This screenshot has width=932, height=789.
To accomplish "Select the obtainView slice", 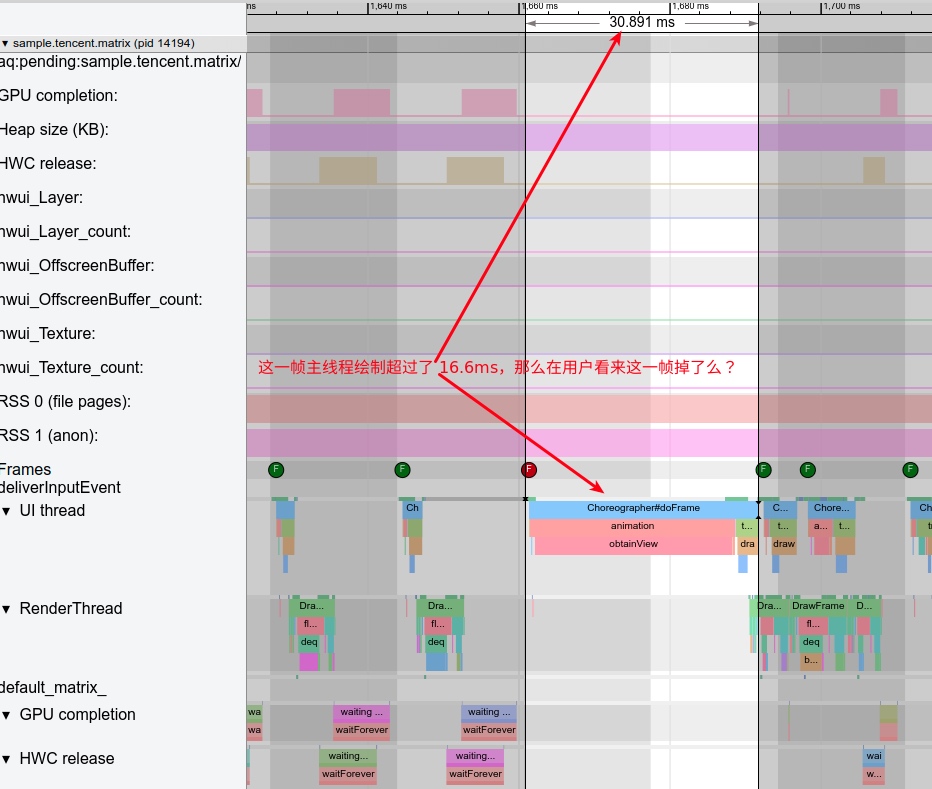I will (633, 544).
